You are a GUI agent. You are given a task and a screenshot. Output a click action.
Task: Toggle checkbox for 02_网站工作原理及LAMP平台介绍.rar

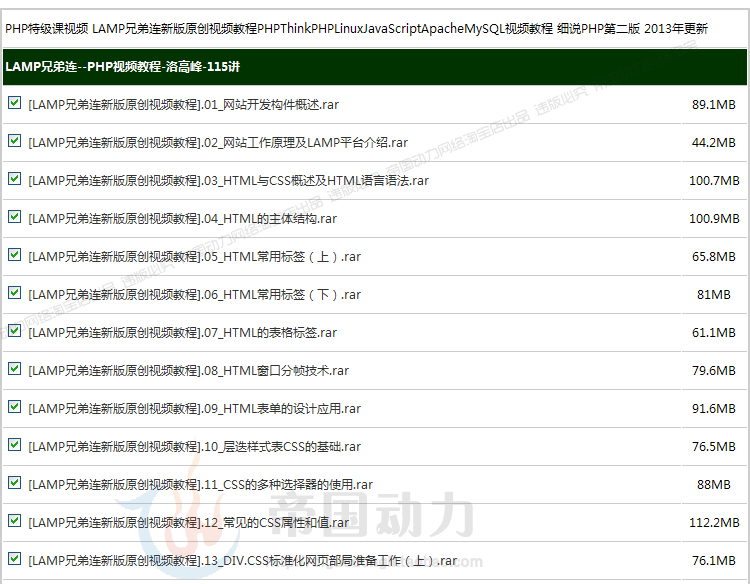[14, 141]
